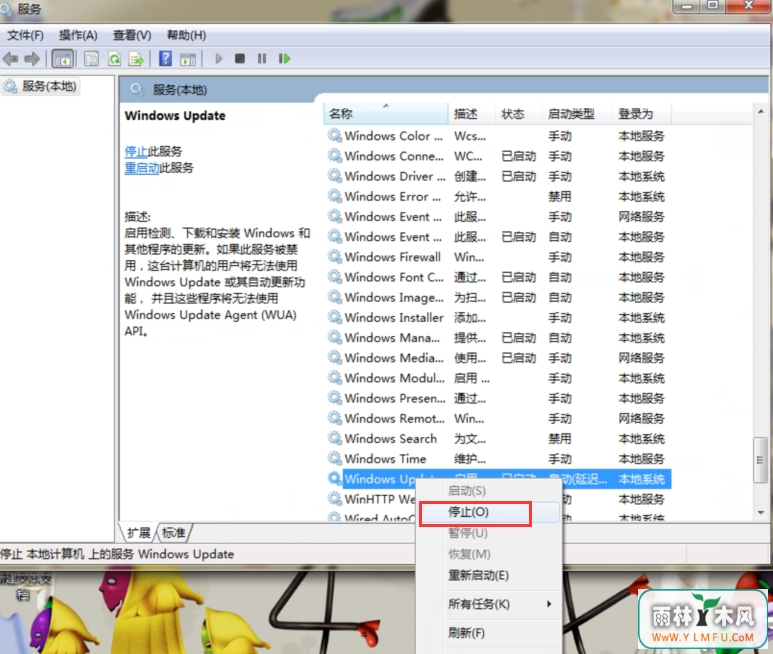
Task: Click the gear icon beside Windows Search
Action: tap(335, 438)
